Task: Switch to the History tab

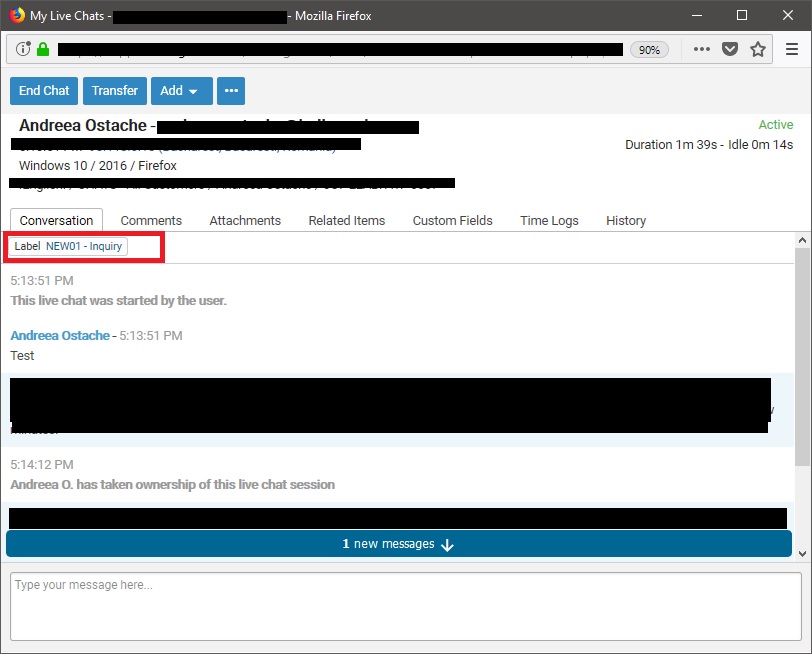Action: (x=626, y=220)
